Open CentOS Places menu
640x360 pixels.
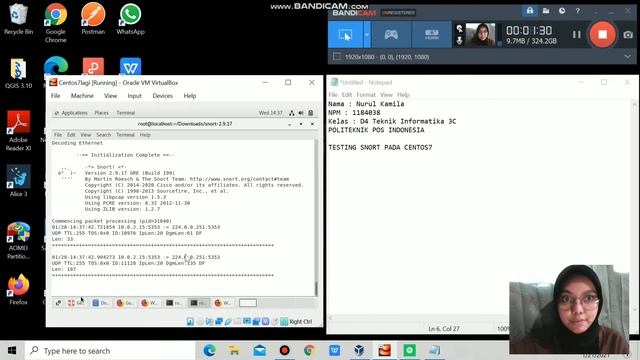[x=102, y=113]
